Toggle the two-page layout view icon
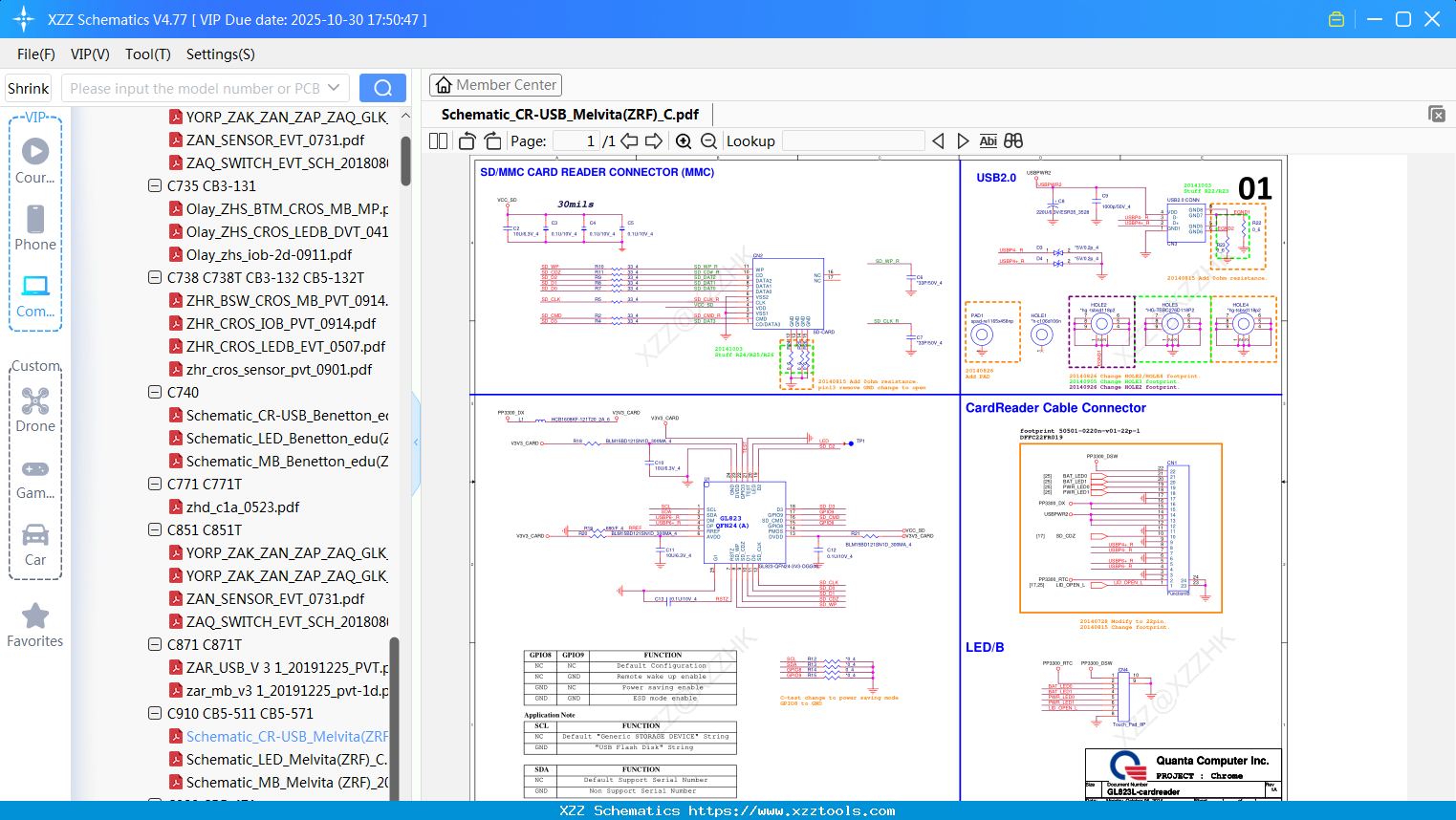The width and height of the screenshot is (1456, 820). pos(439,141)
